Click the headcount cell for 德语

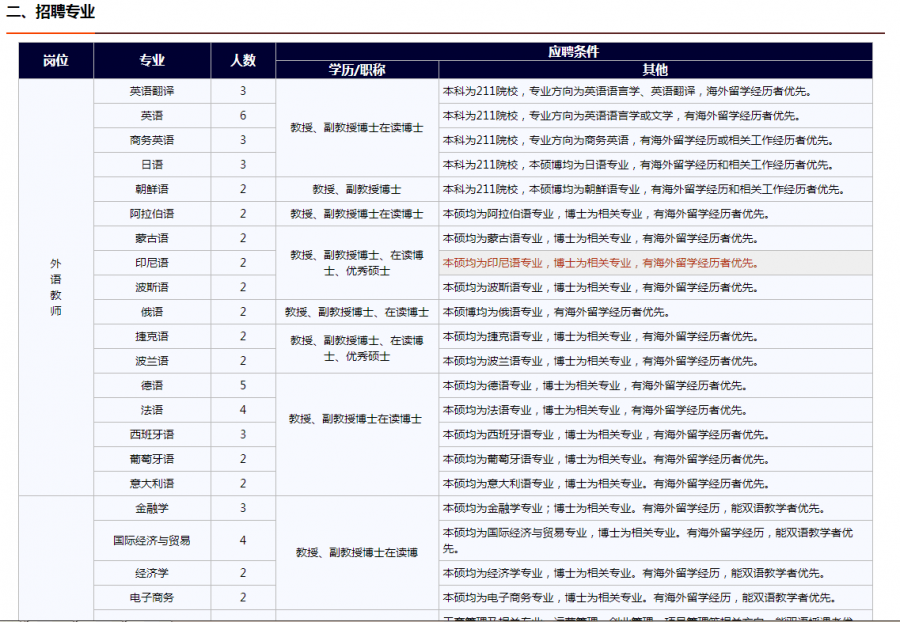tap(243, 385)
